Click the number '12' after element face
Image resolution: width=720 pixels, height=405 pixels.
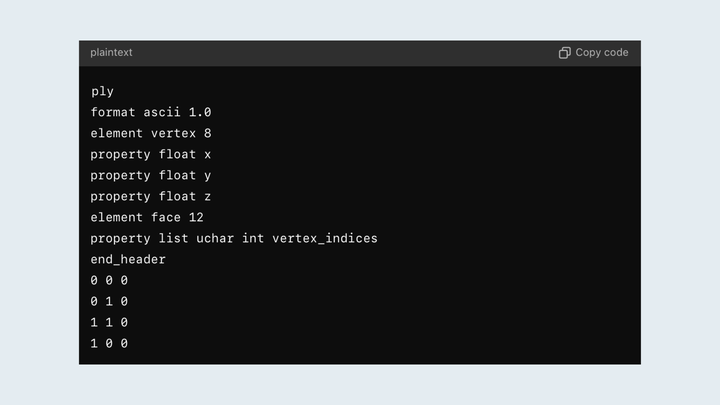click(x=196, y=218)
